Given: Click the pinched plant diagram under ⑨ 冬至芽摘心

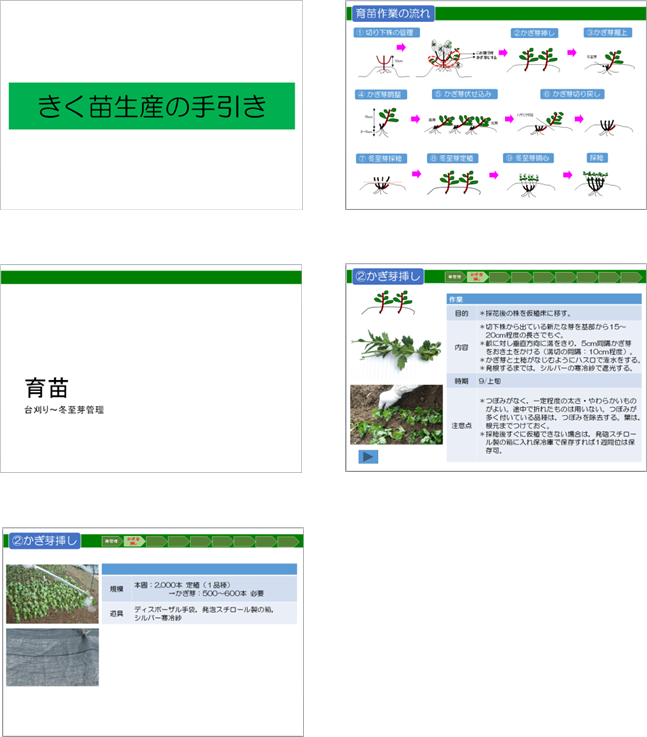Looking at the screenshot, I should tap(530, 184).
